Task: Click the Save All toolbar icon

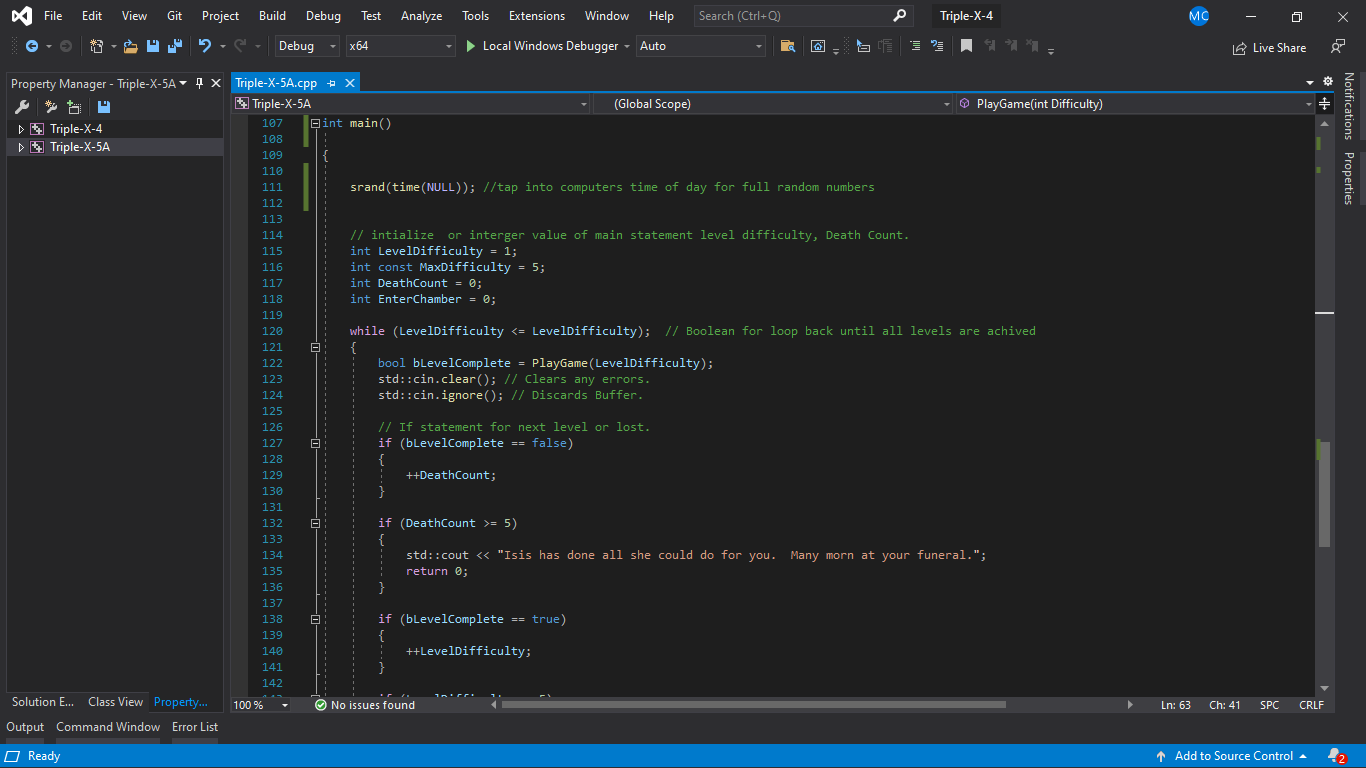Action: tap(175, 46)
